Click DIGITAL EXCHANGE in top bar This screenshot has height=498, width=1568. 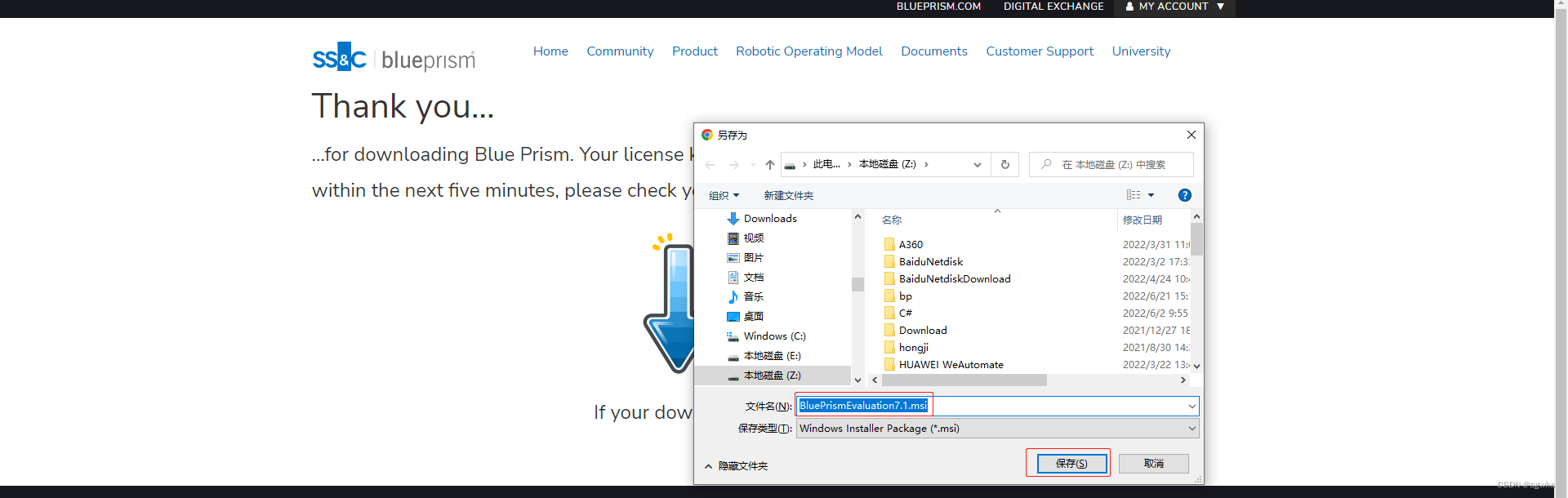1053,7
